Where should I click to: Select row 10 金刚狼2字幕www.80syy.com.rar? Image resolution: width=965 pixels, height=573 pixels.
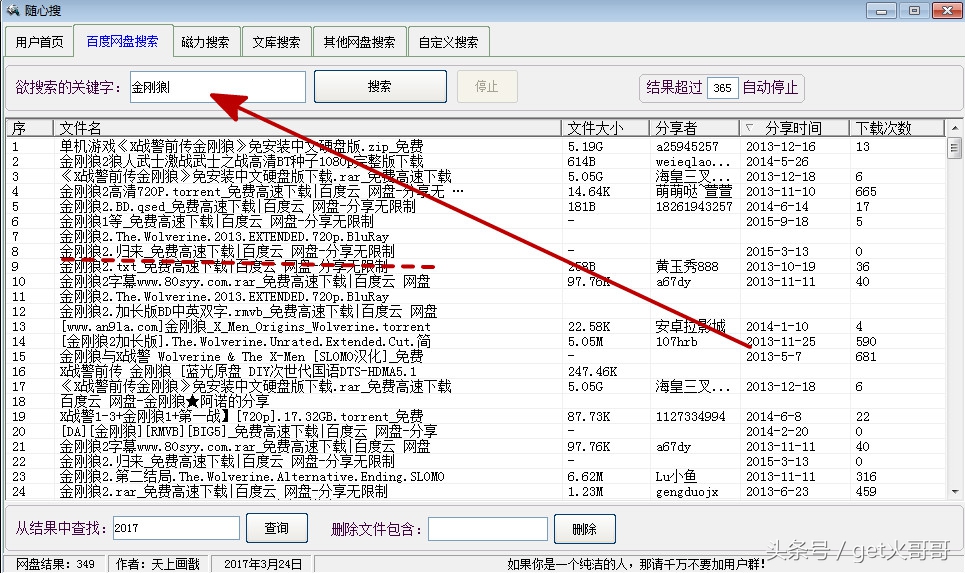tap(476, 281)
